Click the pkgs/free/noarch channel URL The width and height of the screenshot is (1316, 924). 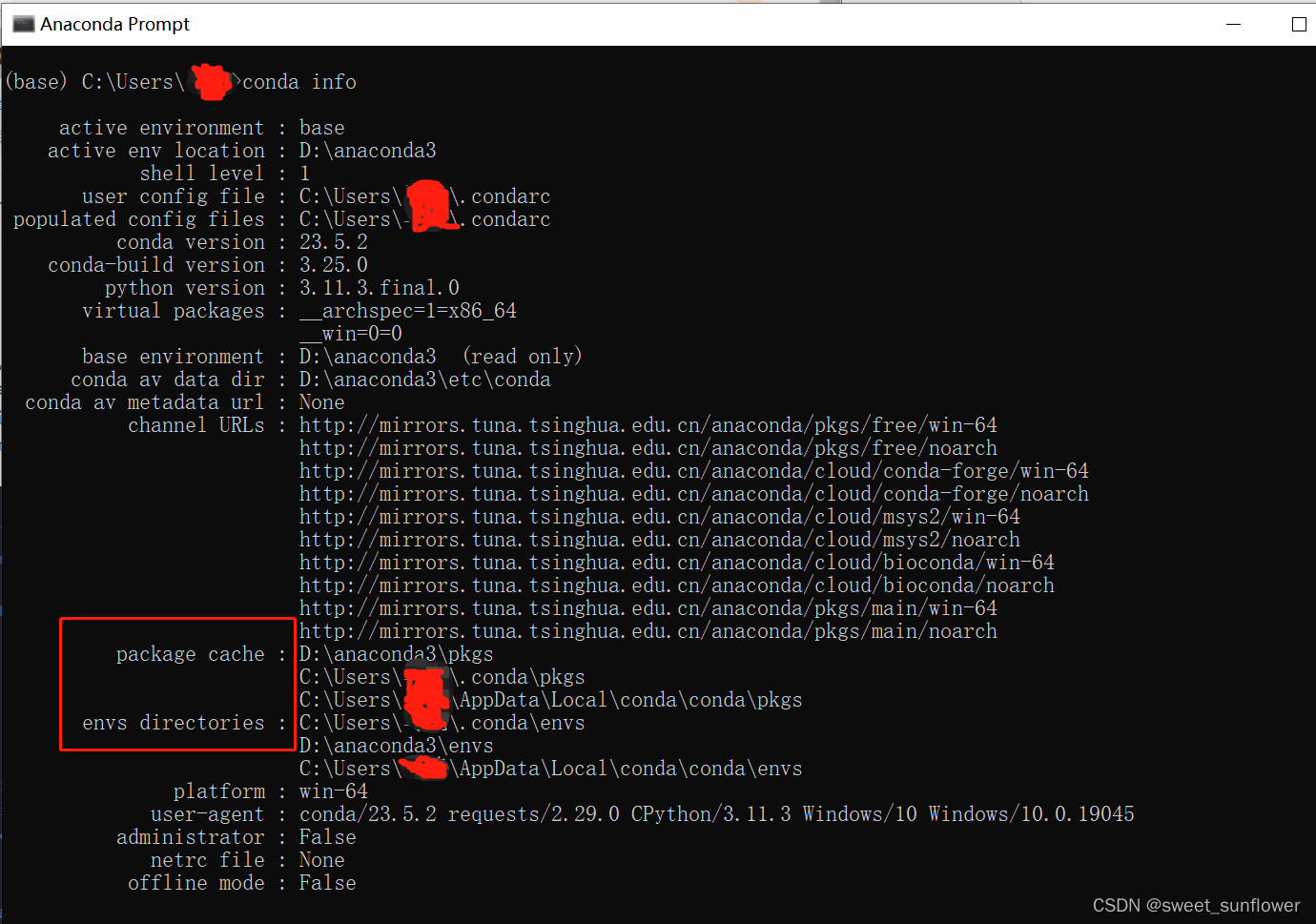pyautogui.click(x=648, y=448)
